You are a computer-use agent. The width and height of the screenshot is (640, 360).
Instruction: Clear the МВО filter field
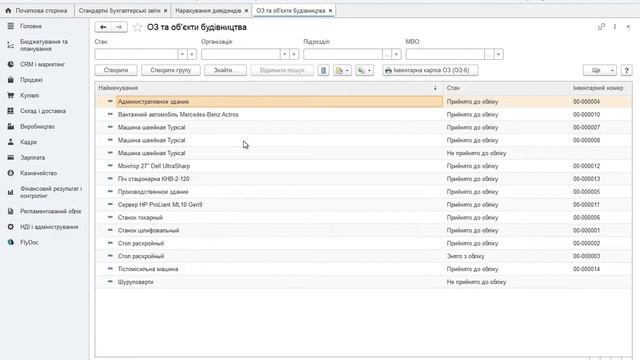coord(499,54)
